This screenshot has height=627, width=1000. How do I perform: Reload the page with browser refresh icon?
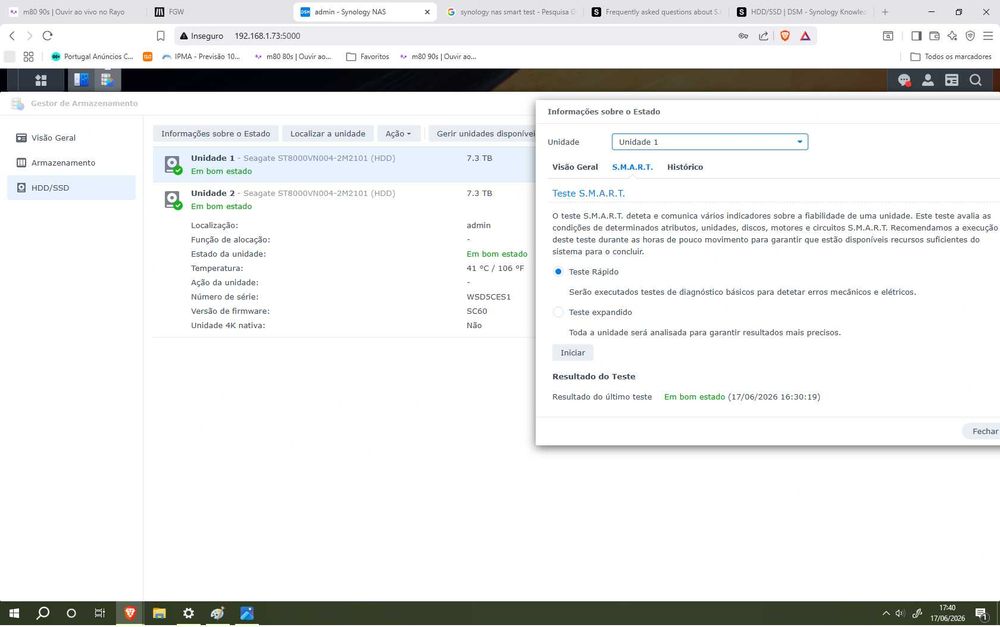tap(47, 36)
